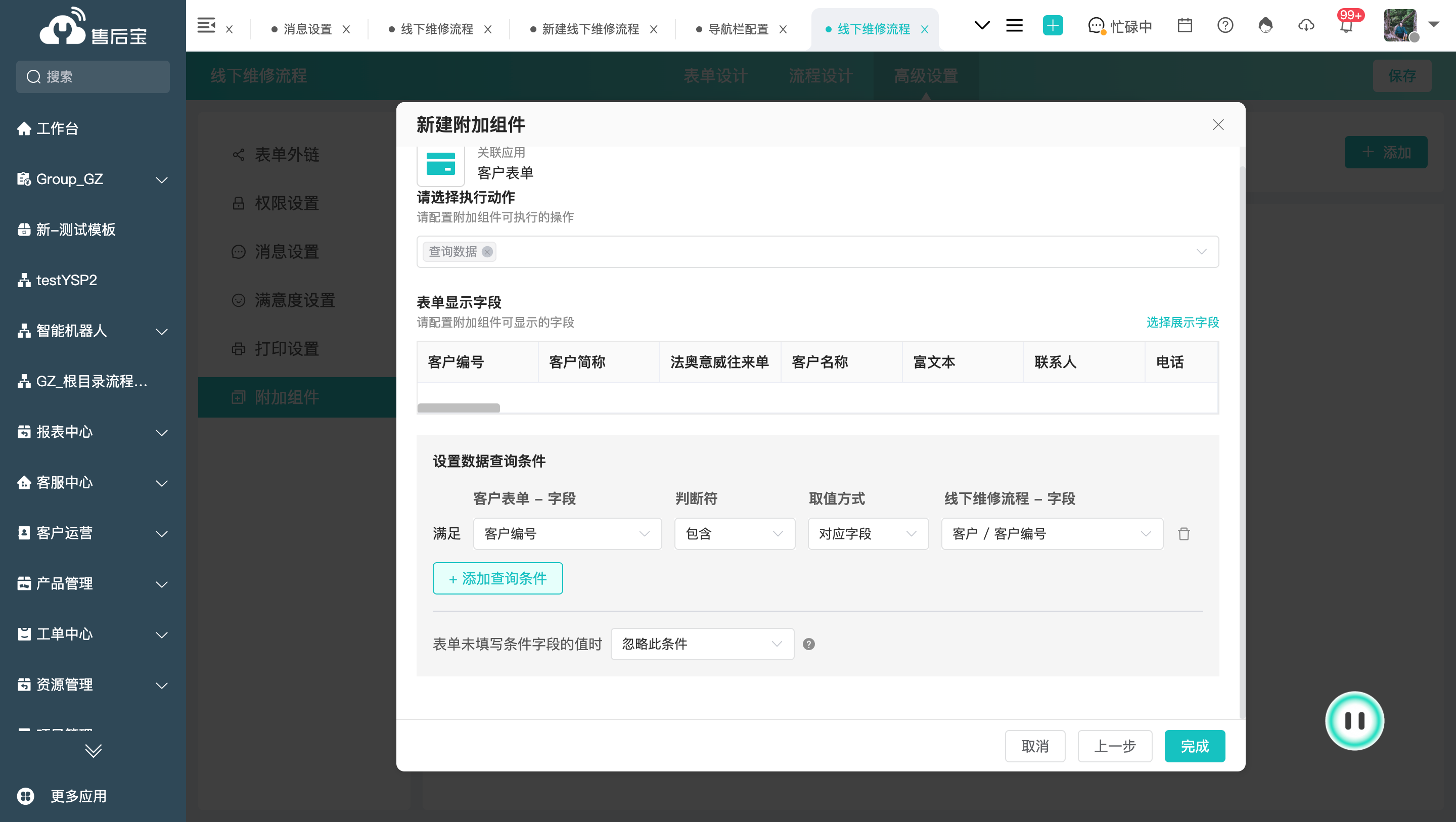Viewport: 1456px width, 822px height.
Task: Click the help tooltip icon beside 忽略此条件
Action: tap(809, 645)
